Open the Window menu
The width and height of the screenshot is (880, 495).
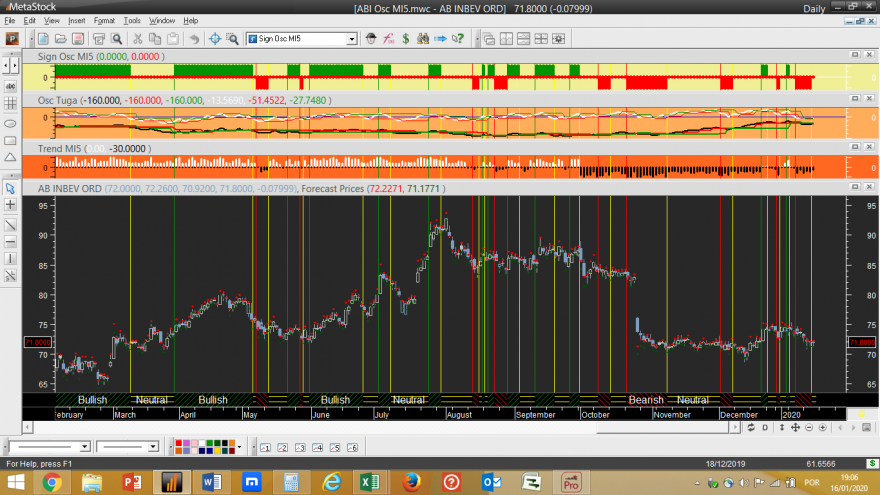click(x=162, y=21)
